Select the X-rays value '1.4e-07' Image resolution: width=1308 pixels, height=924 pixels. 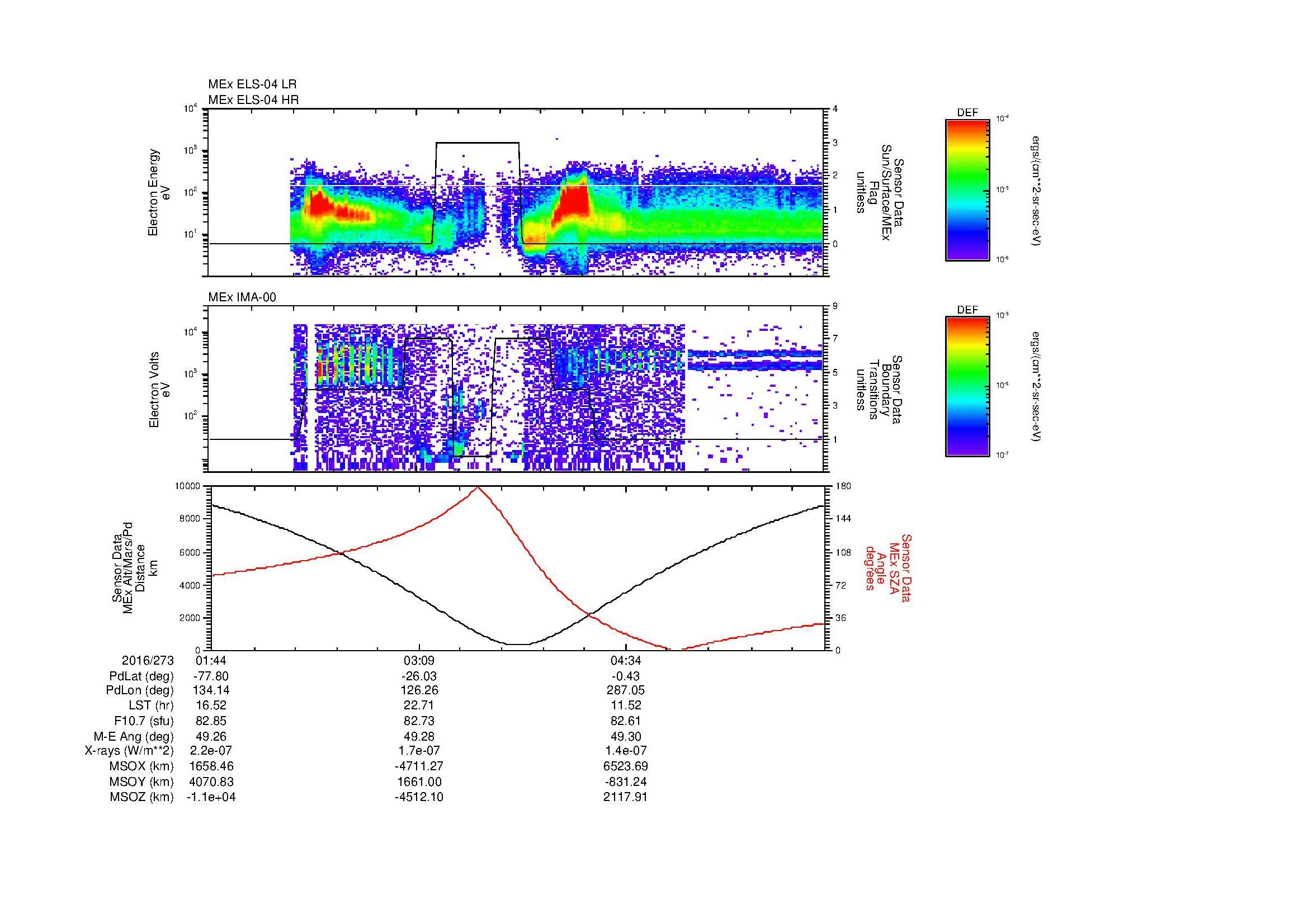pos(626,751)
